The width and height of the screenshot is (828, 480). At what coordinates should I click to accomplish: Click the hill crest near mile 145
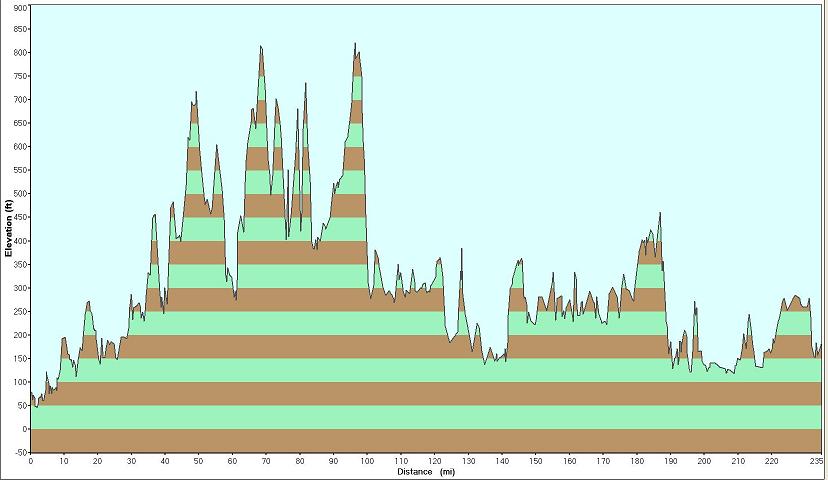519,261
